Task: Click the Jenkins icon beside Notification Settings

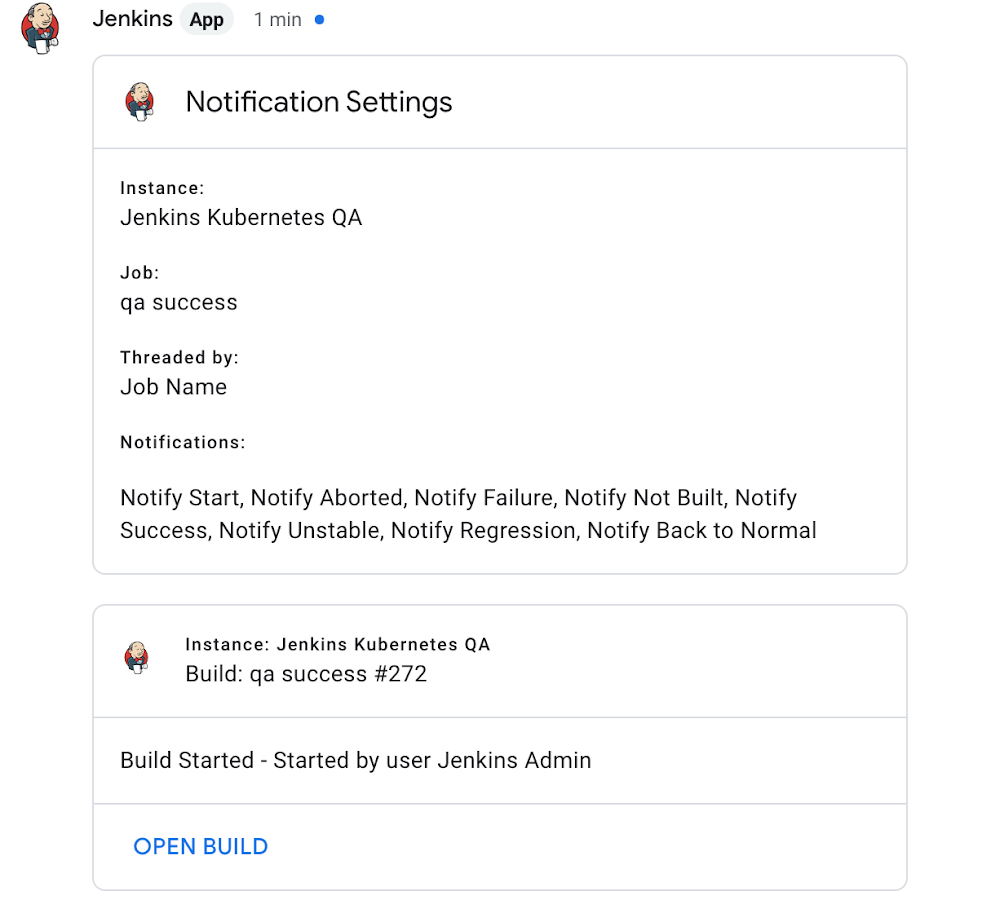Action: (141, 101)
